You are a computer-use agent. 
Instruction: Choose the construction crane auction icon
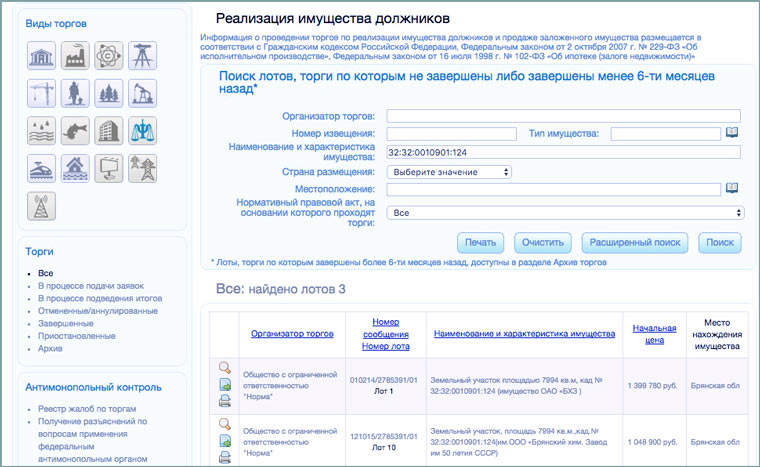(x=41, y=93)
